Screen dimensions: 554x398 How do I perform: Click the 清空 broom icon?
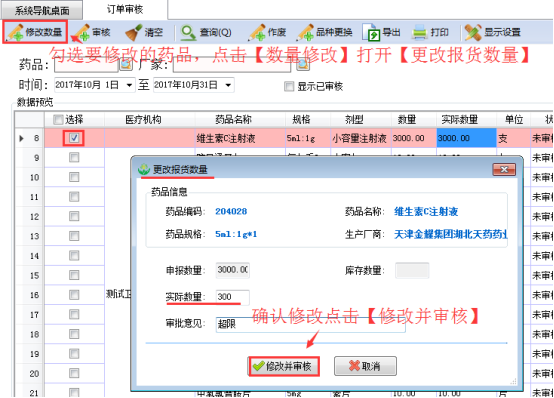coord(134,33)
